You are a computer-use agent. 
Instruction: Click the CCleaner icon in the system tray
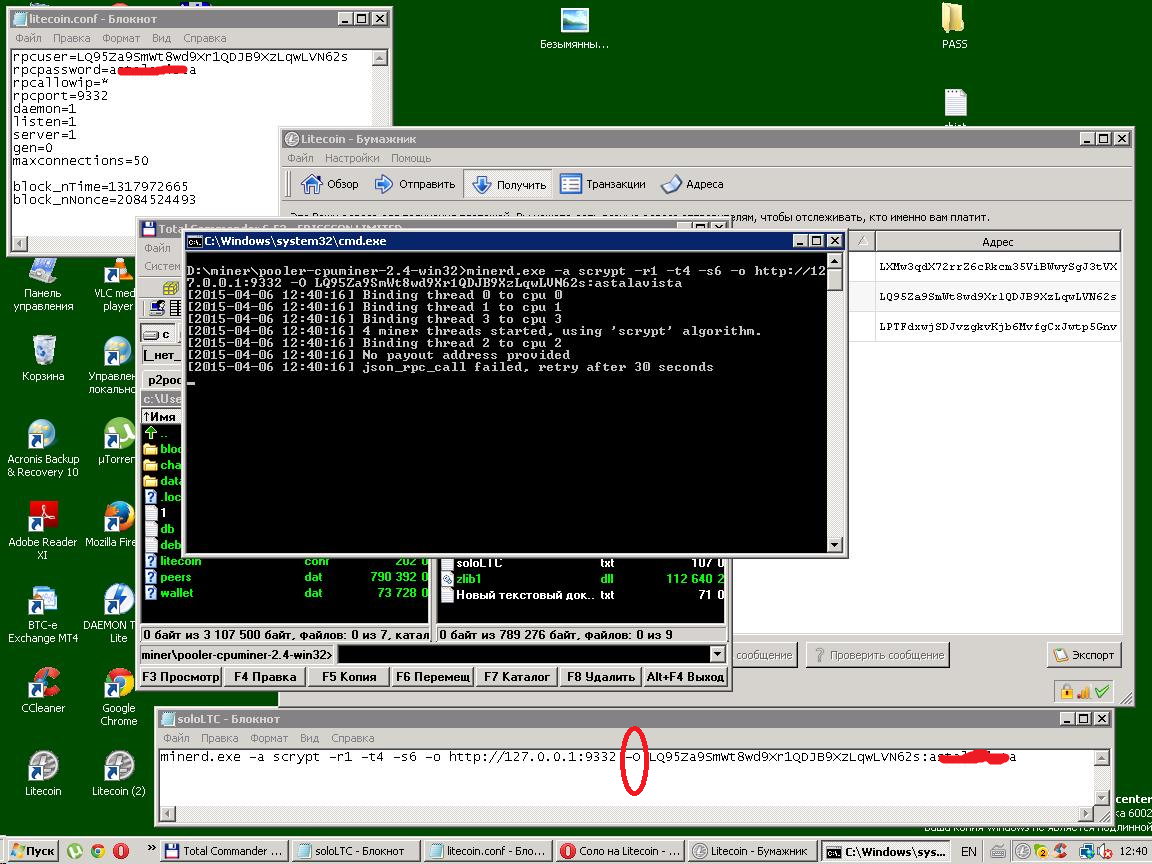click(x=1061, y=851)
